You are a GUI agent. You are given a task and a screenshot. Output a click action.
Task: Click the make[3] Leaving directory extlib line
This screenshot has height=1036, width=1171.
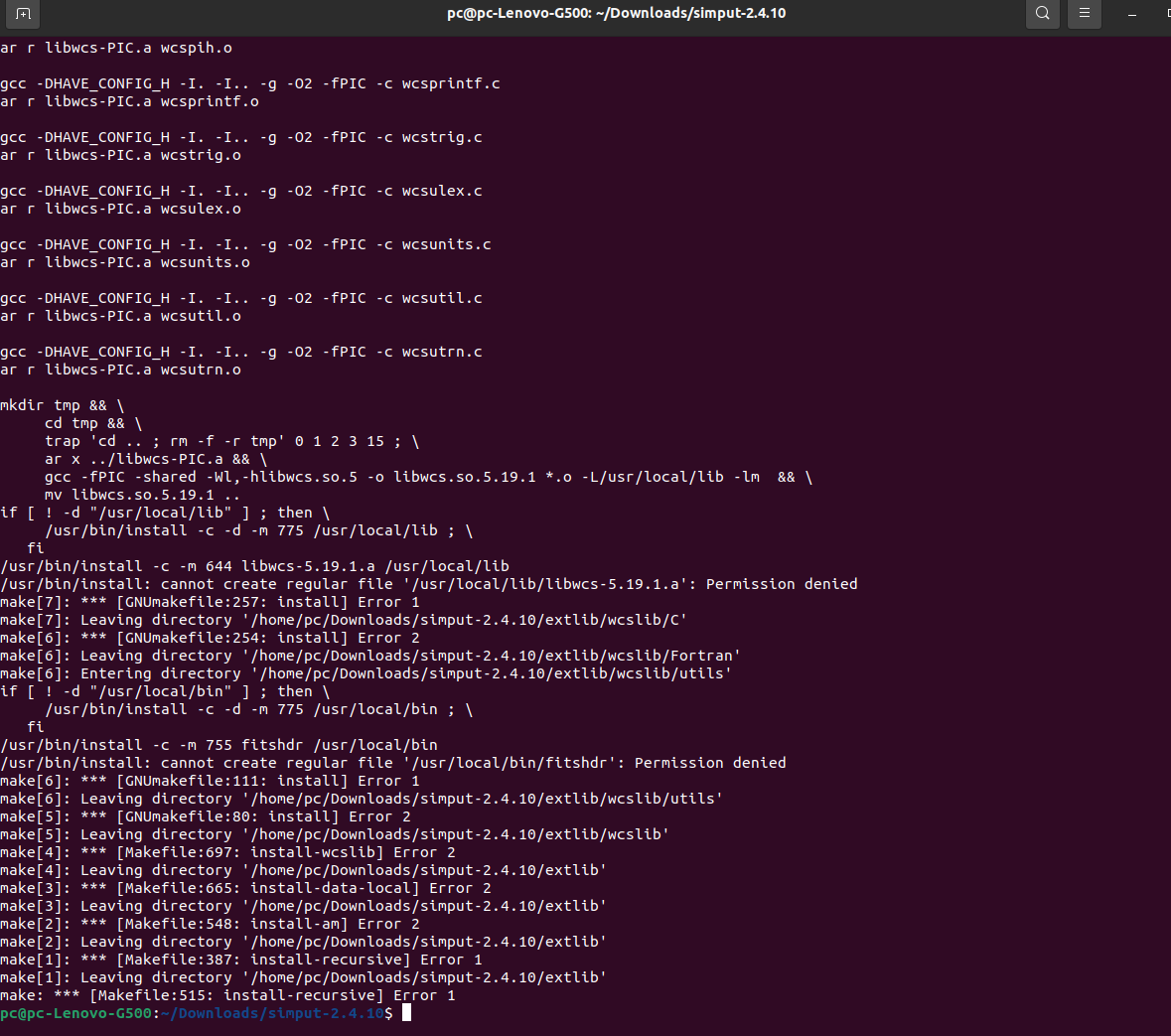click(303, 906)
